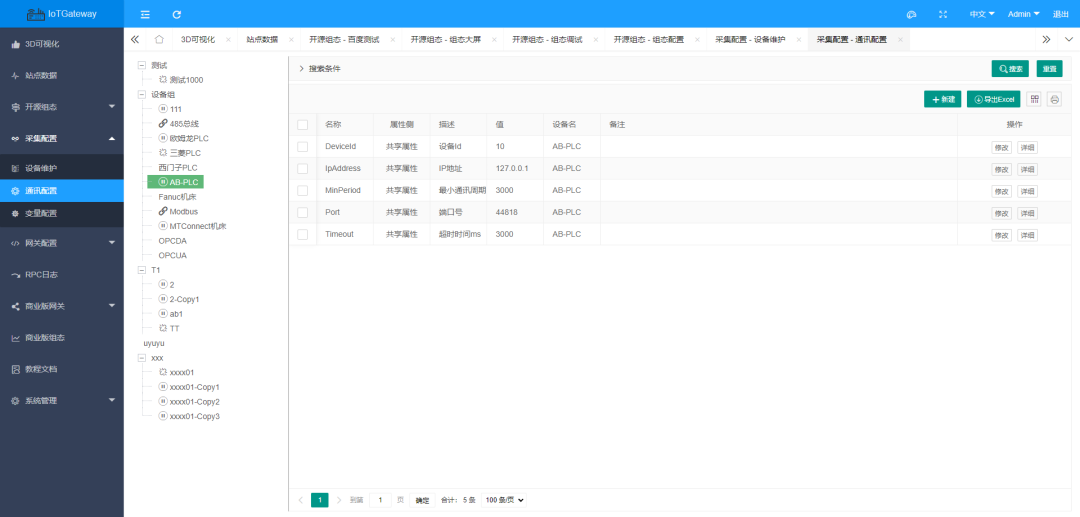Viewport: 1080px width, 517px height.
Task: Collapse the sidebar with the menu icon
Action: click(x=145, y=14)
